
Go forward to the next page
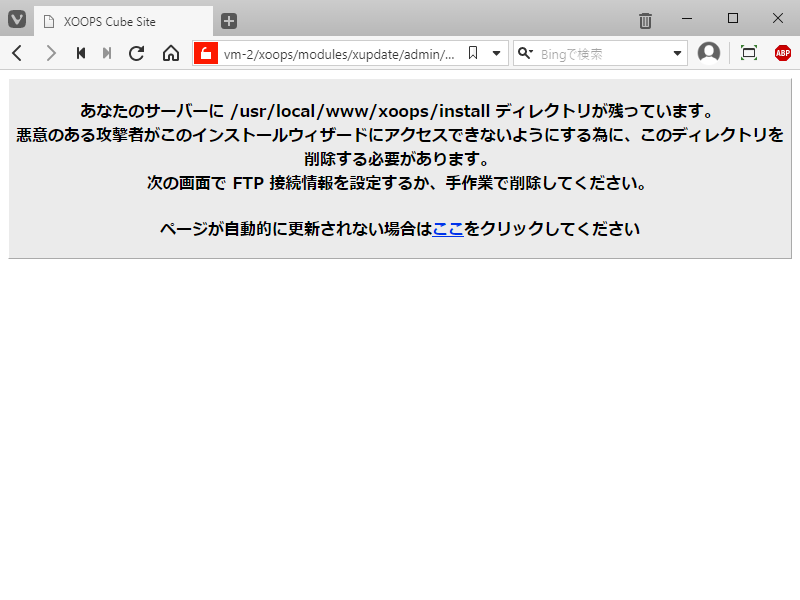(x=50, y=53)
